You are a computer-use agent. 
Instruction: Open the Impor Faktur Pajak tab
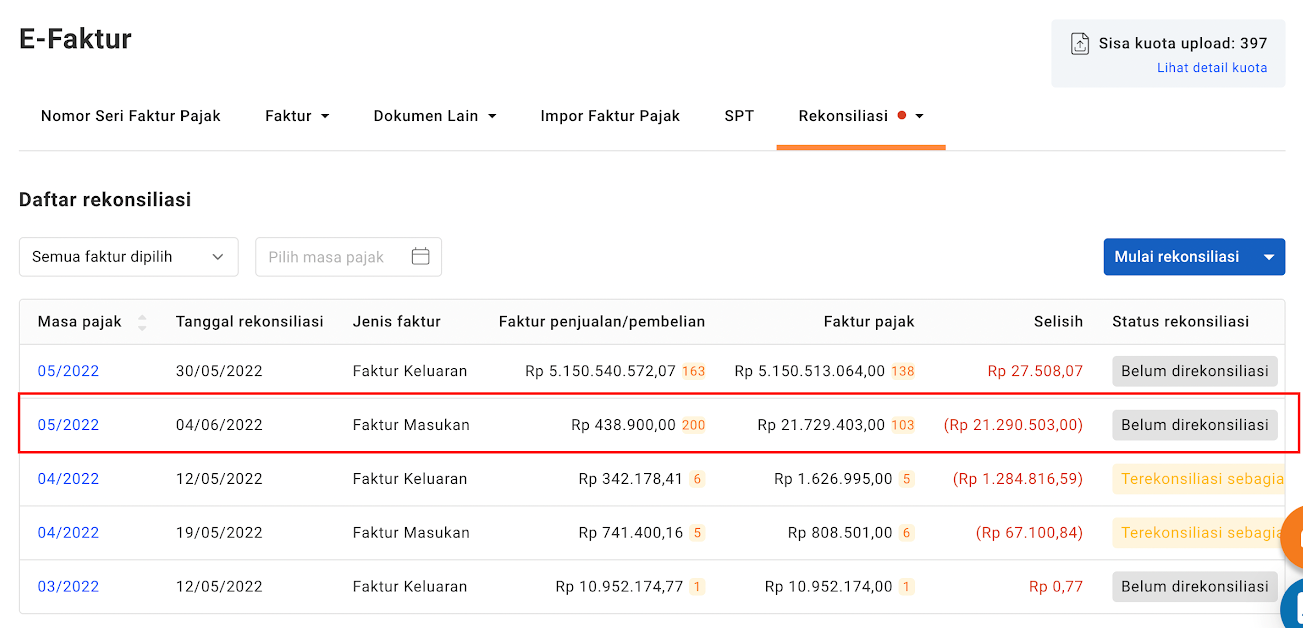(x=610, y=116)
